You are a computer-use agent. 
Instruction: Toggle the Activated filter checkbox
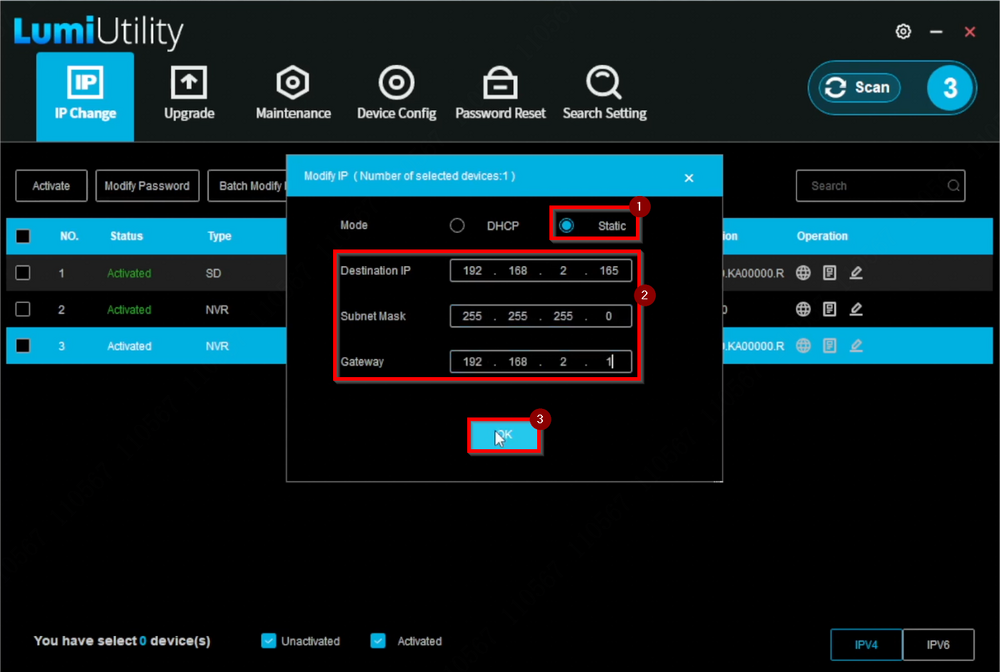pos(378,641)
